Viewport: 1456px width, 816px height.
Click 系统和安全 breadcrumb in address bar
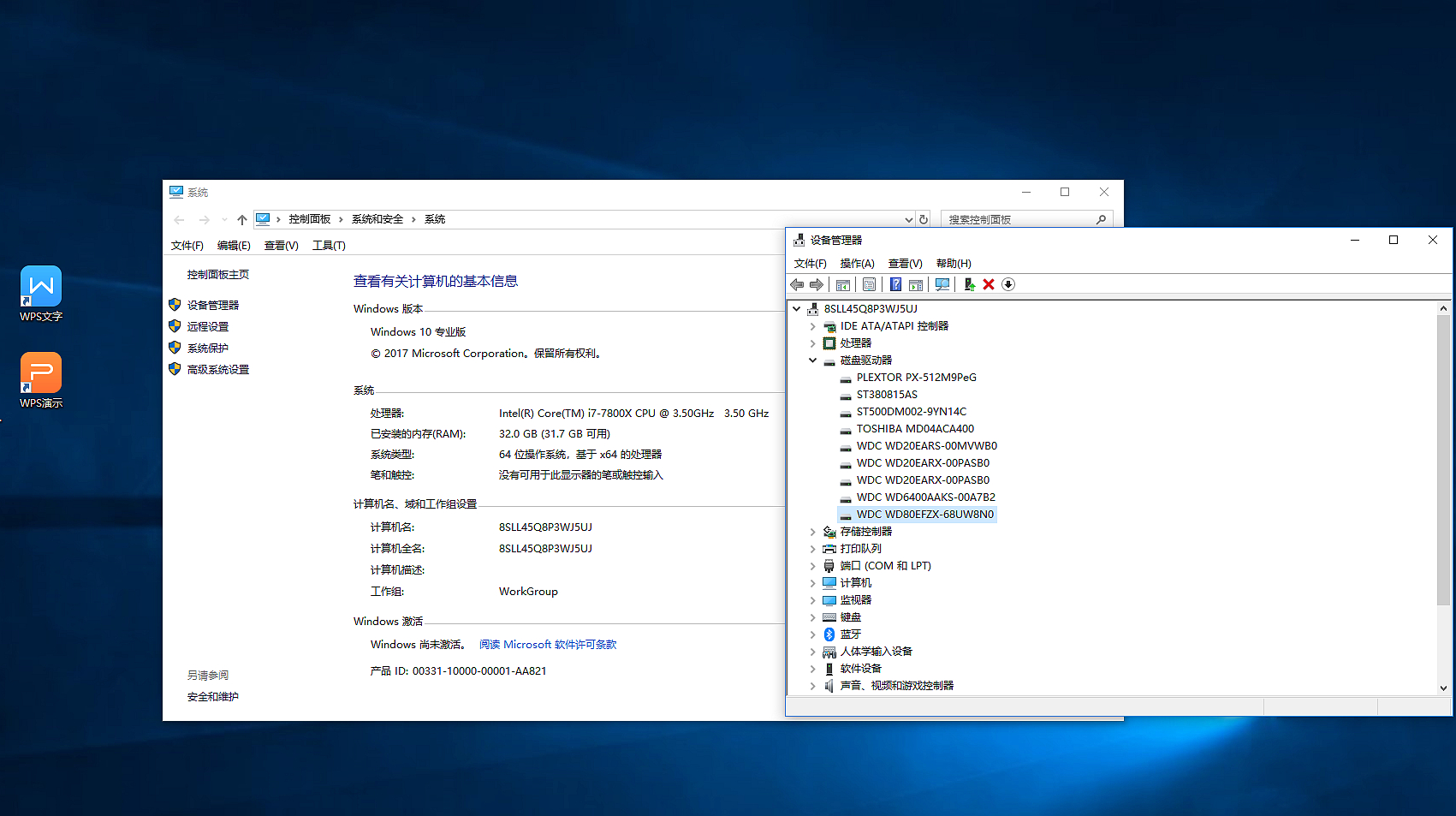coord(377,219)
